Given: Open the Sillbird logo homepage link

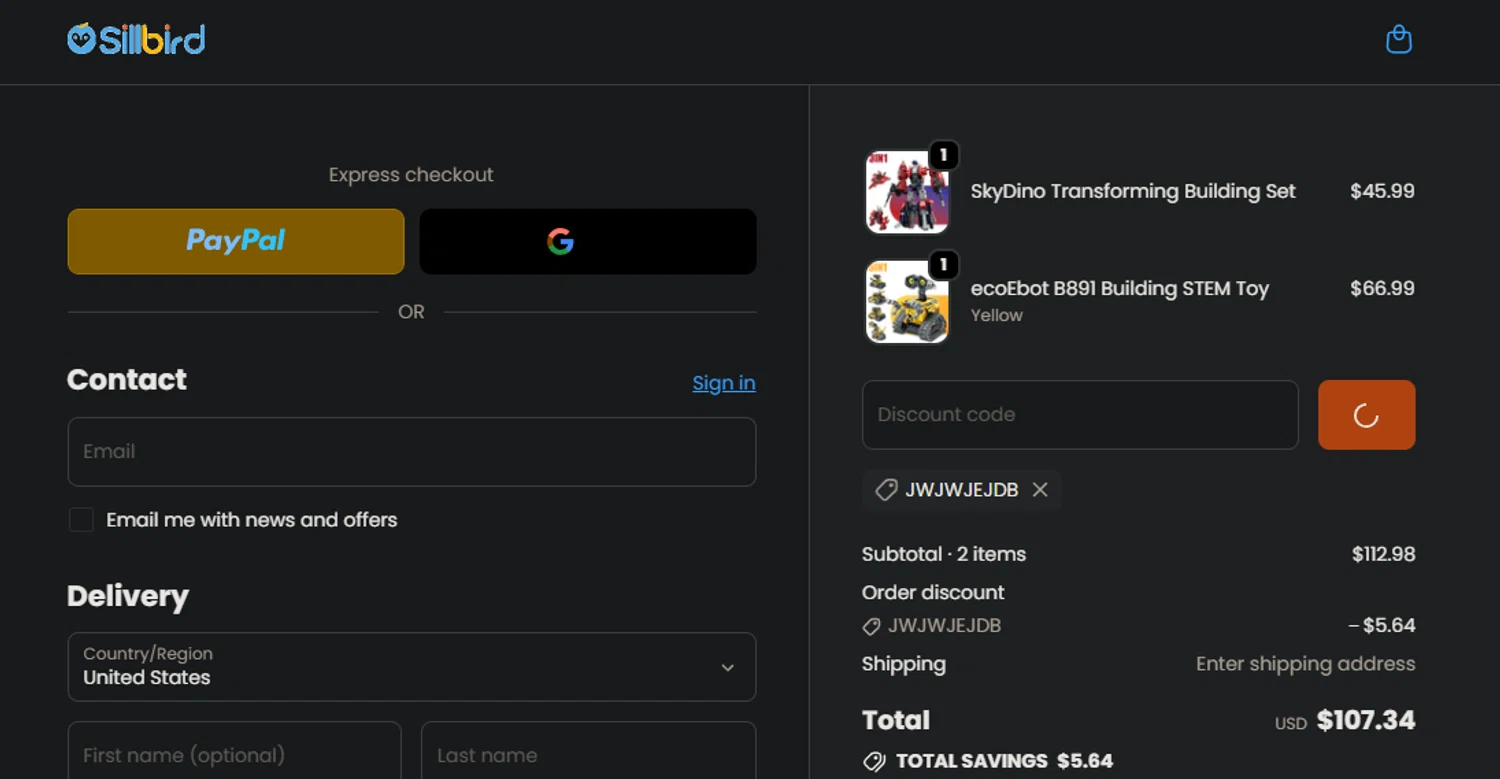Looking at the screenshot, I should coord(136,40).
